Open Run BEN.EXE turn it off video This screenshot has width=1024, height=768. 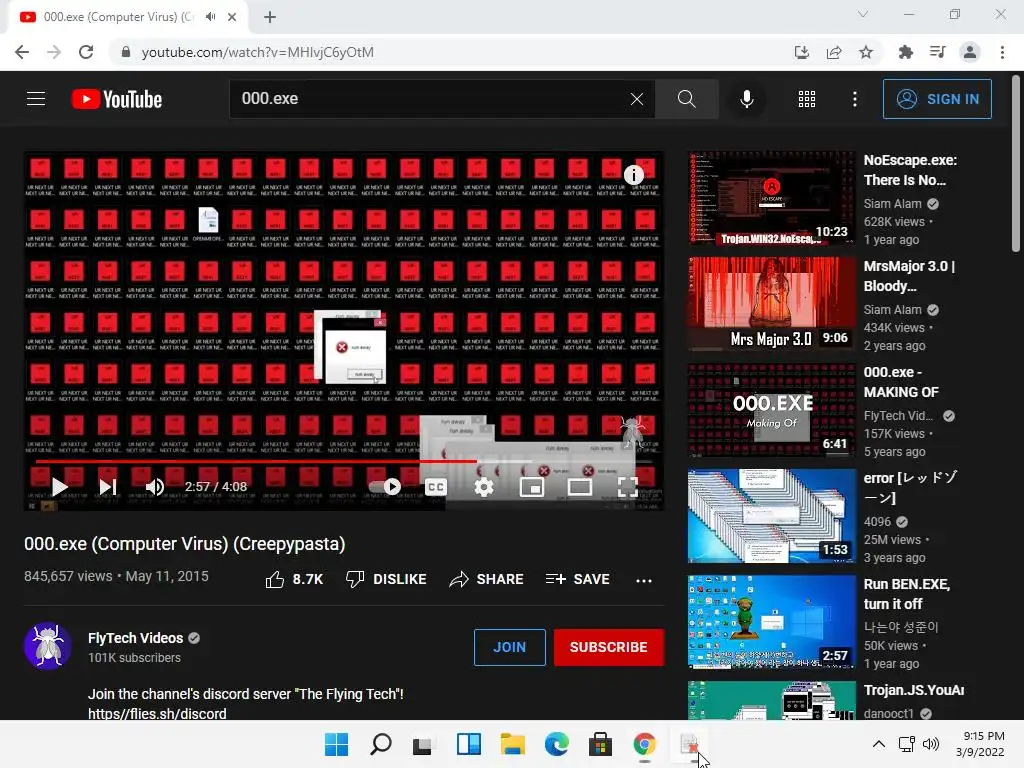pyautogui.click(x=771, y=622)
